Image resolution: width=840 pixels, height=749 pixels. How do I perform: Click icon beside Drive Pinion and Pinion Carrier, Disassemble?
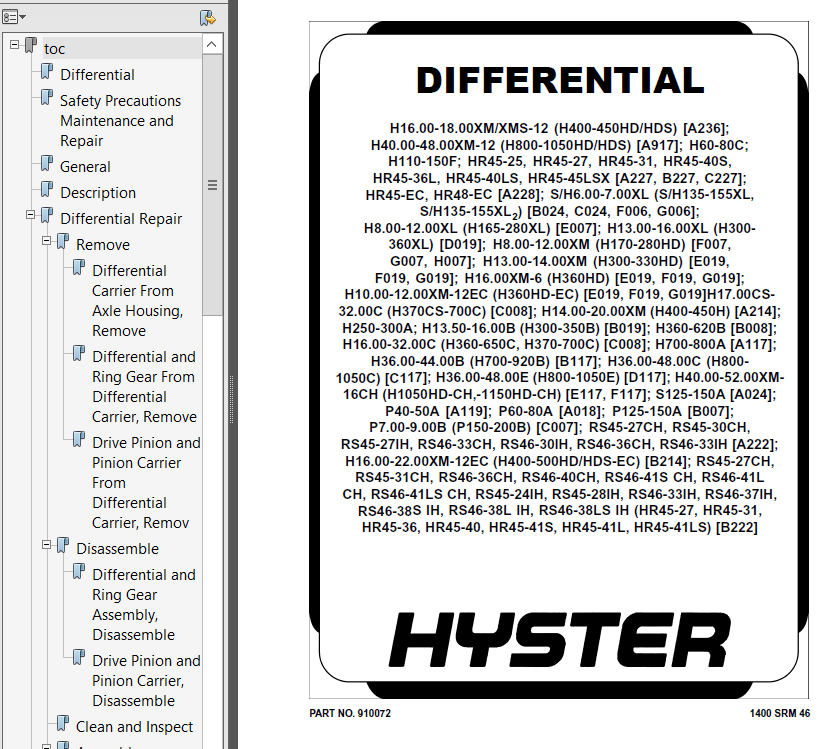pos(79,657)
